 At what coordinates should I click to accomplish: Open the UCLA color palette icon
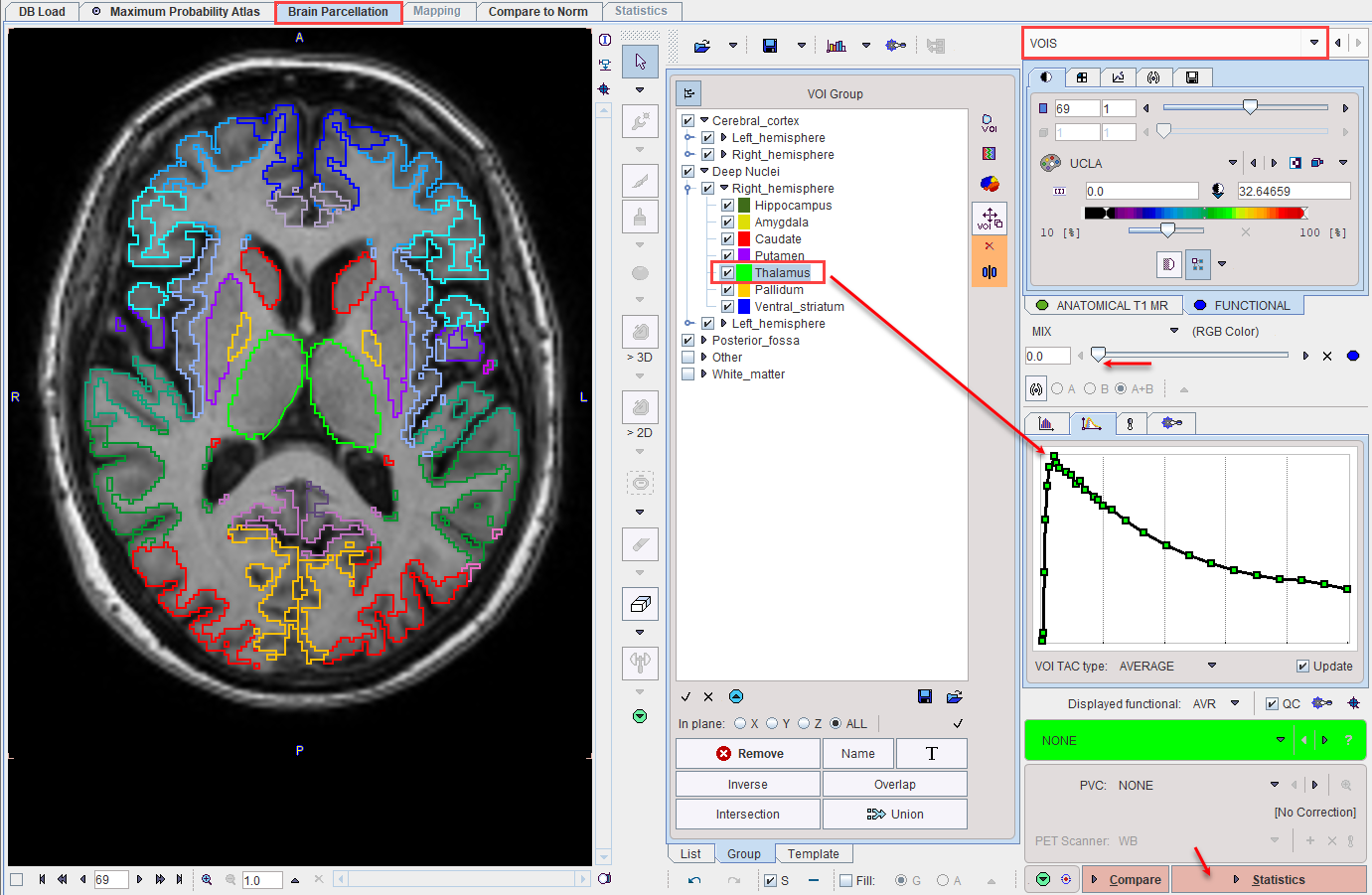click(x=1050, y=163)
